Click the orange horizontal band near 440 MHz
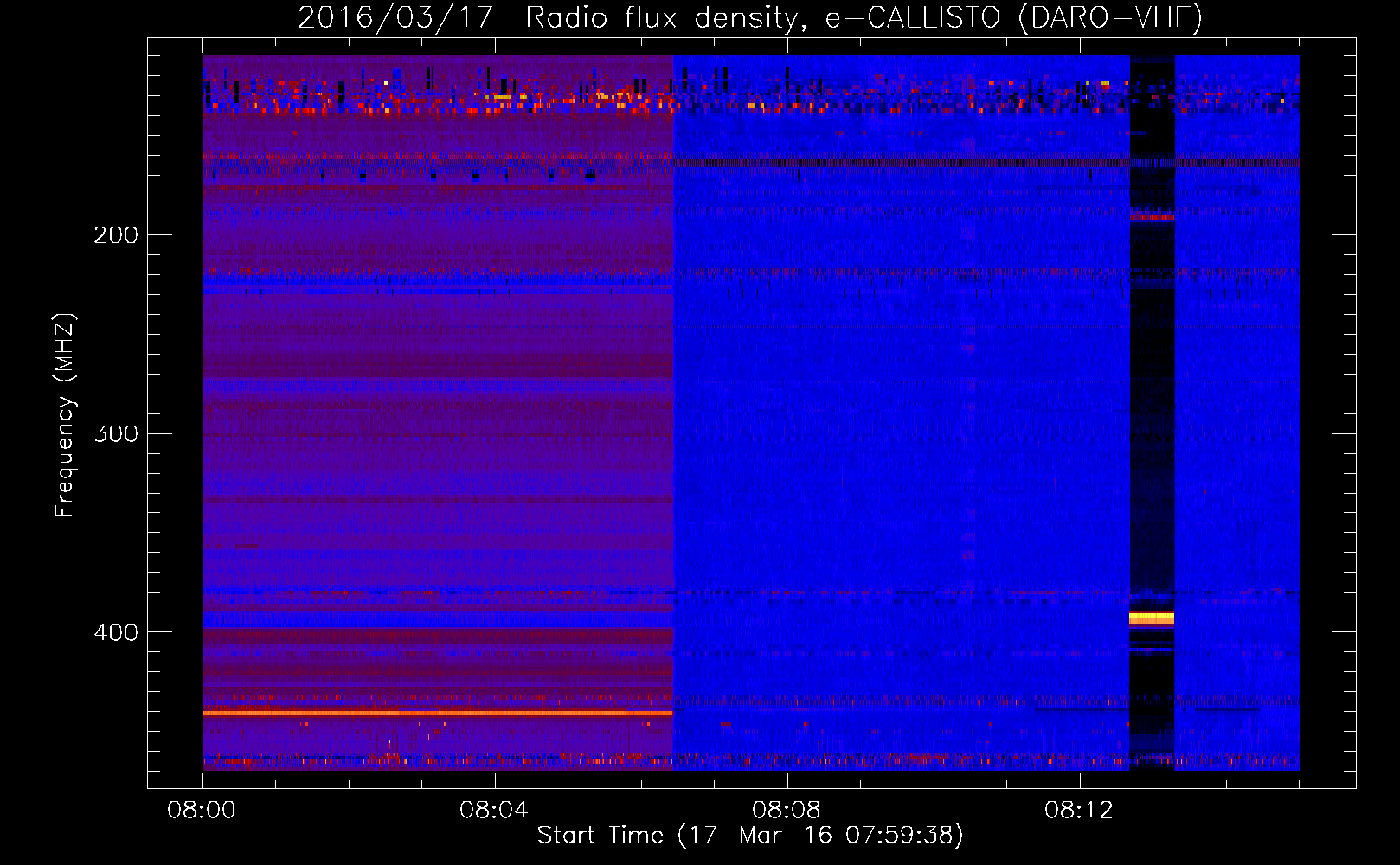 click(x=438, y=713)
